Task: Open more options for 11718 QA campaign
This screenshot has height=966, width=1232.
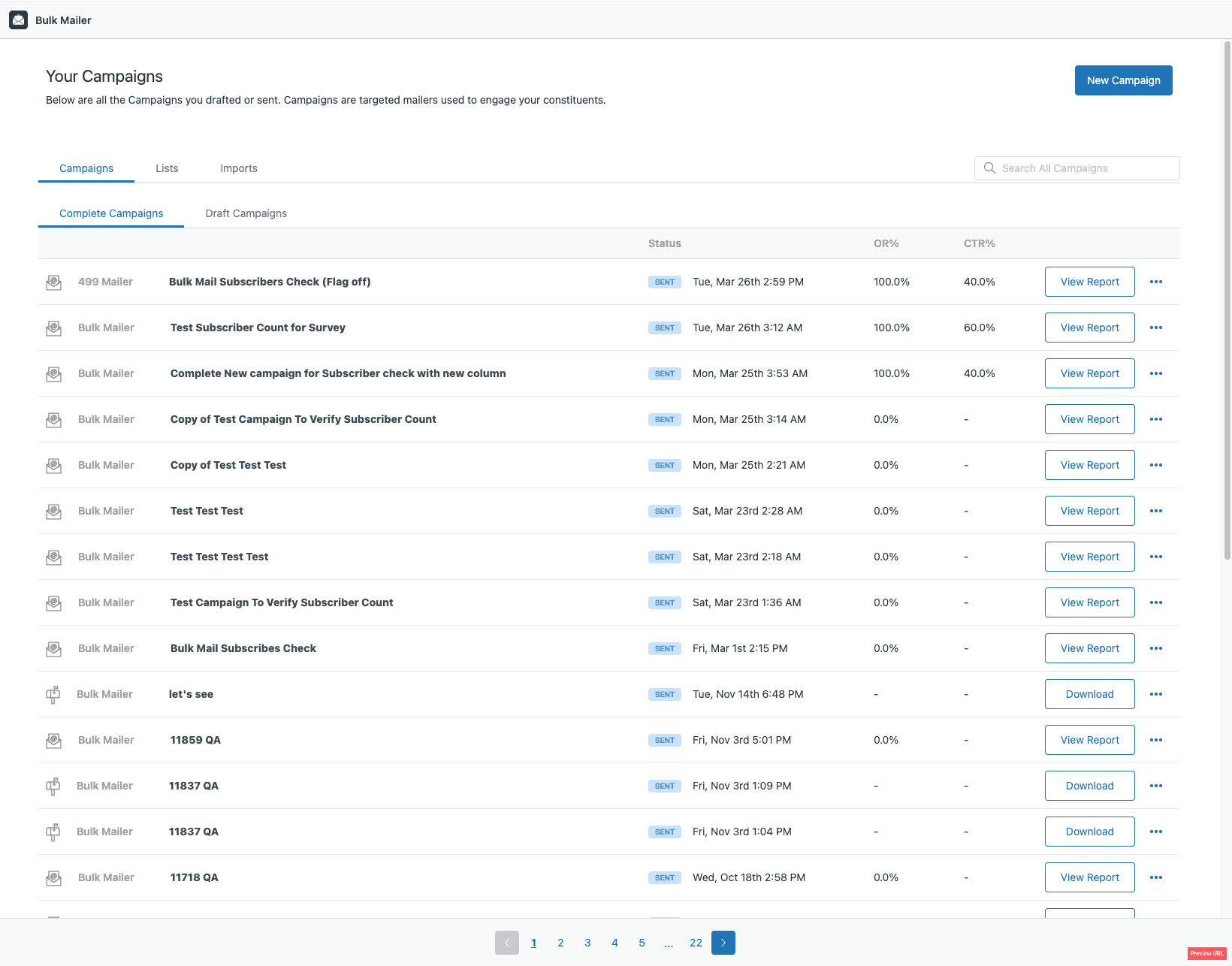Action: [x=1156, y=877]
